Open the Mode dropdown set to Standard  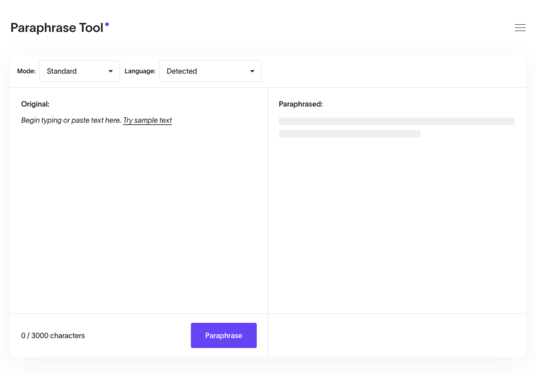80,71
